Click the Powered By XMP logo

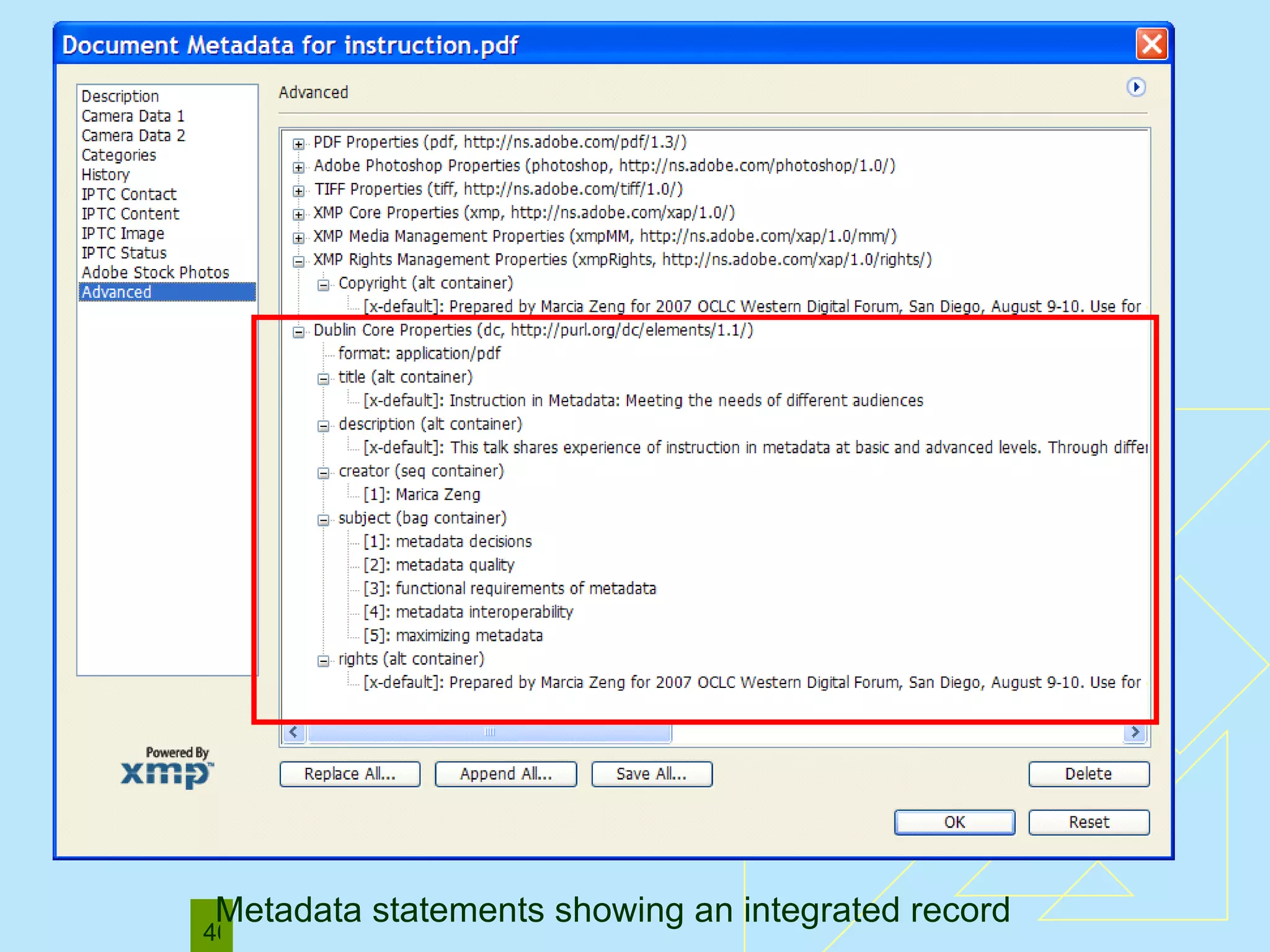[x=168, y=767]
